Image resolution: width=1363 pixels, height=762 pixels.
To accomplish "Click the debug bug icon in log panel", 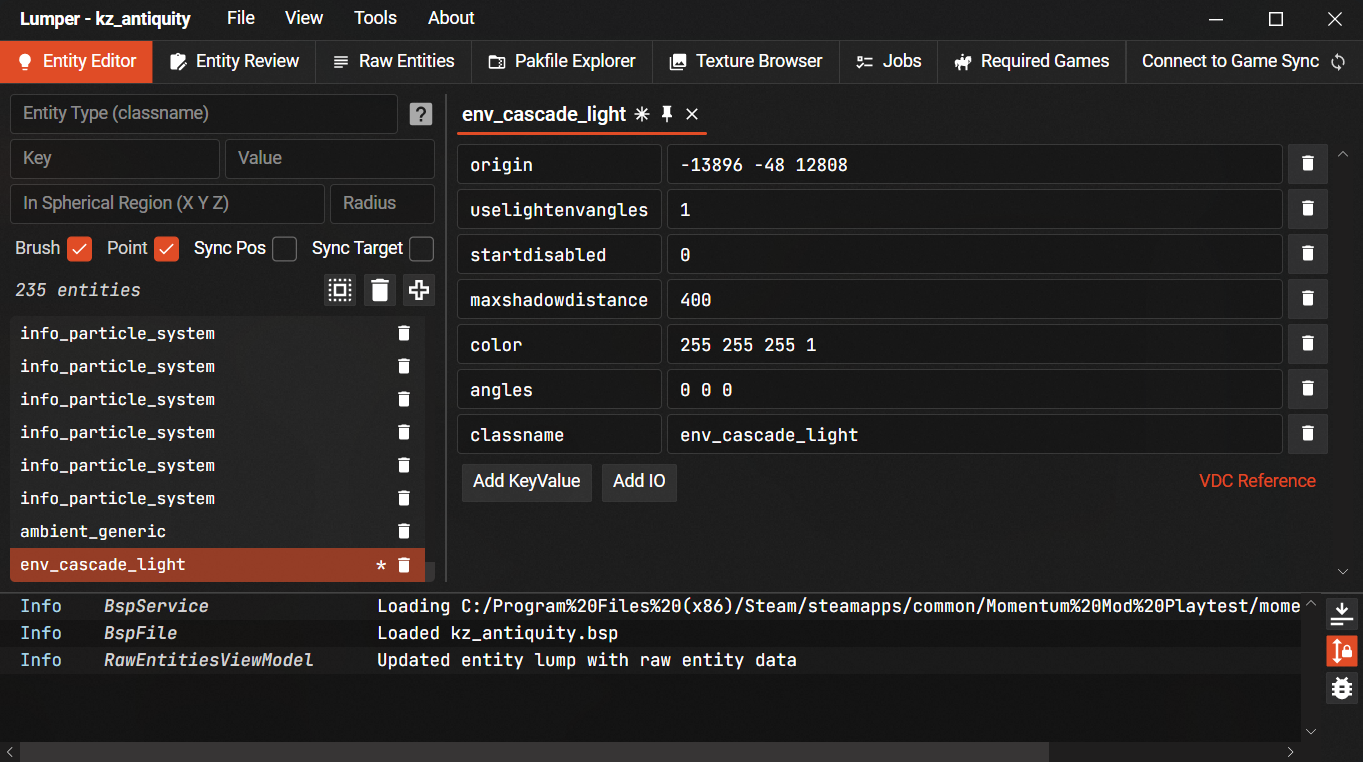I will pyautogui.click(x=1341, y=688).
